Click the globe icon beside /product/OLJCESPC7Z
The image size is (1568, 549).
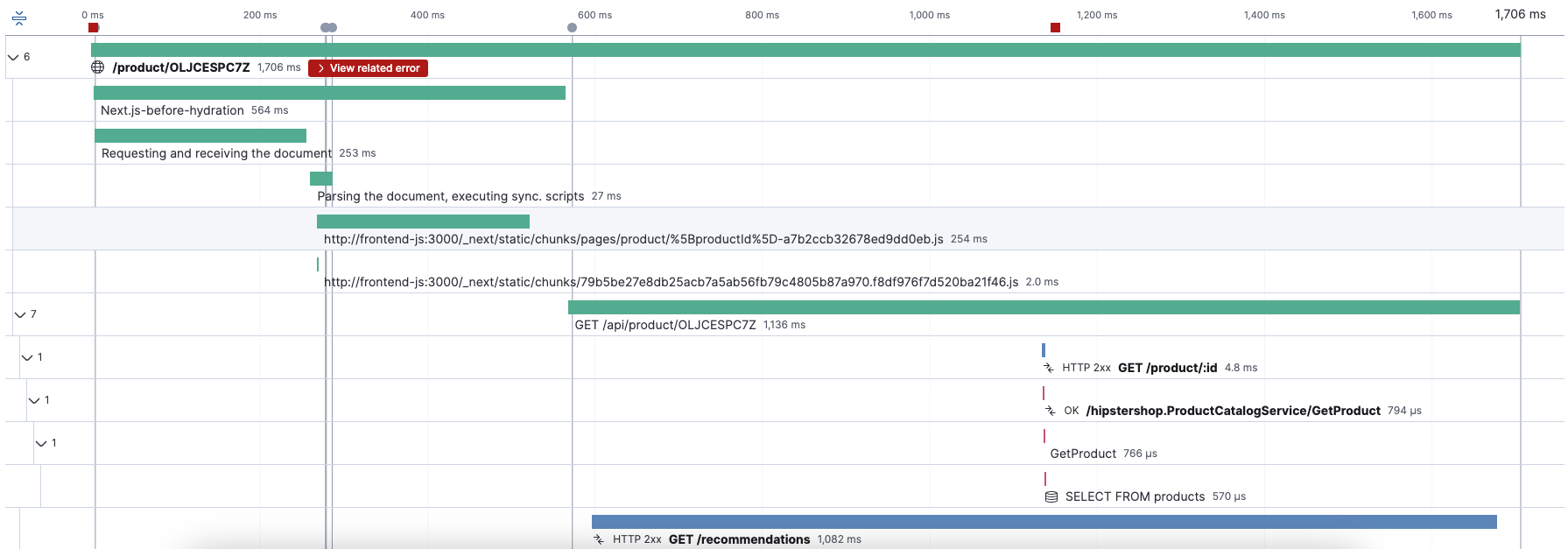tap(98, 67)
